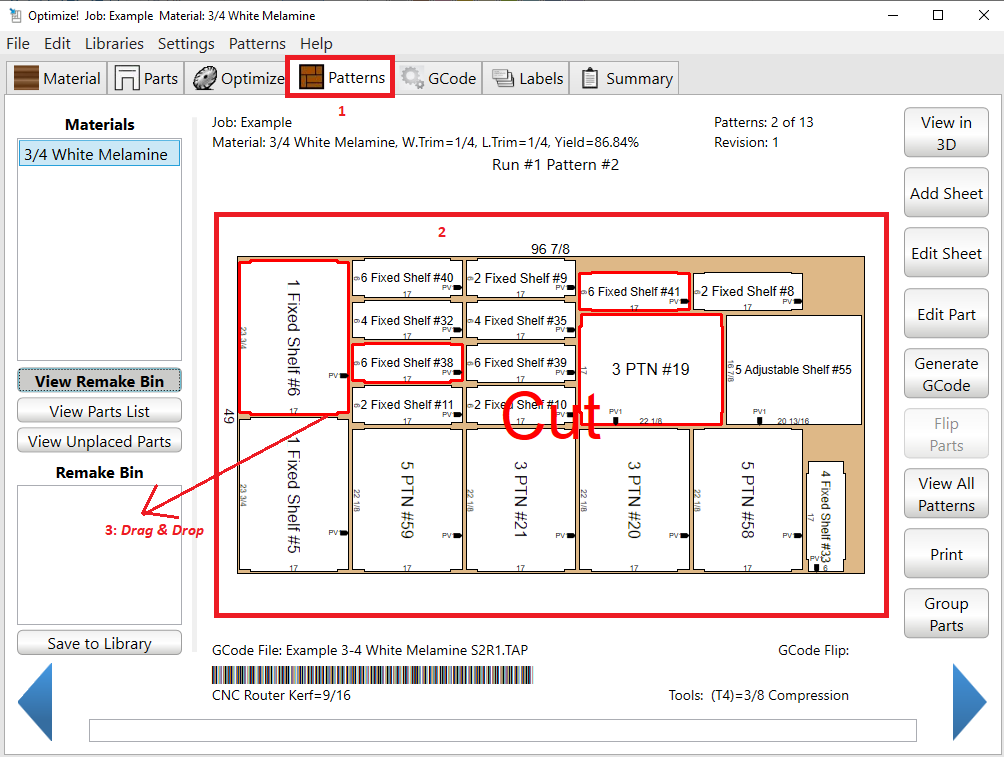1004x757 pixels.
Task: Click the View in 3D button
Action: 945,133
